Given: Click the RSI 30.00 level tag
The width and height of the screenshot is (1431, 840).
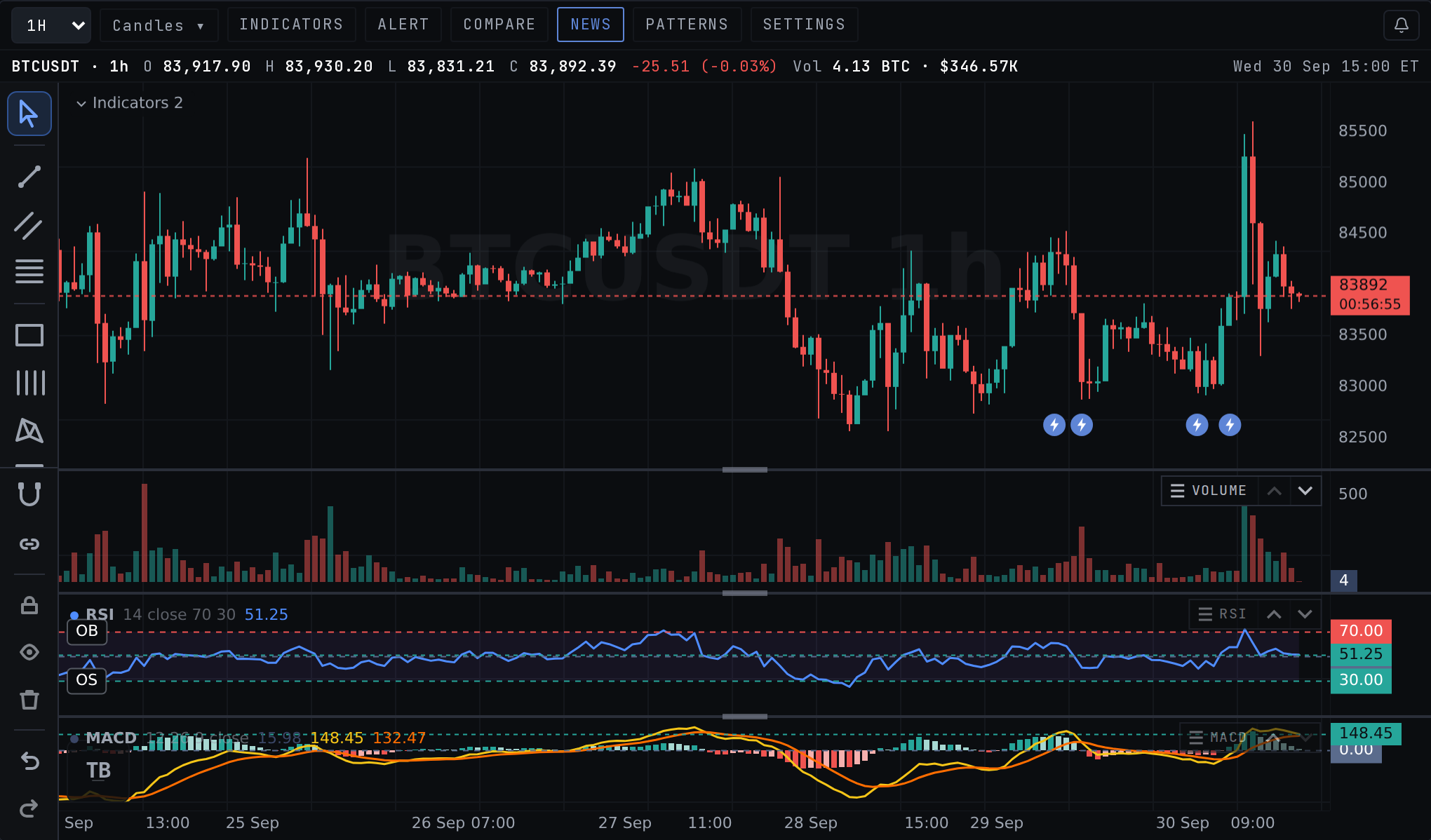Looking at the screenshot, I should 1361,680.
